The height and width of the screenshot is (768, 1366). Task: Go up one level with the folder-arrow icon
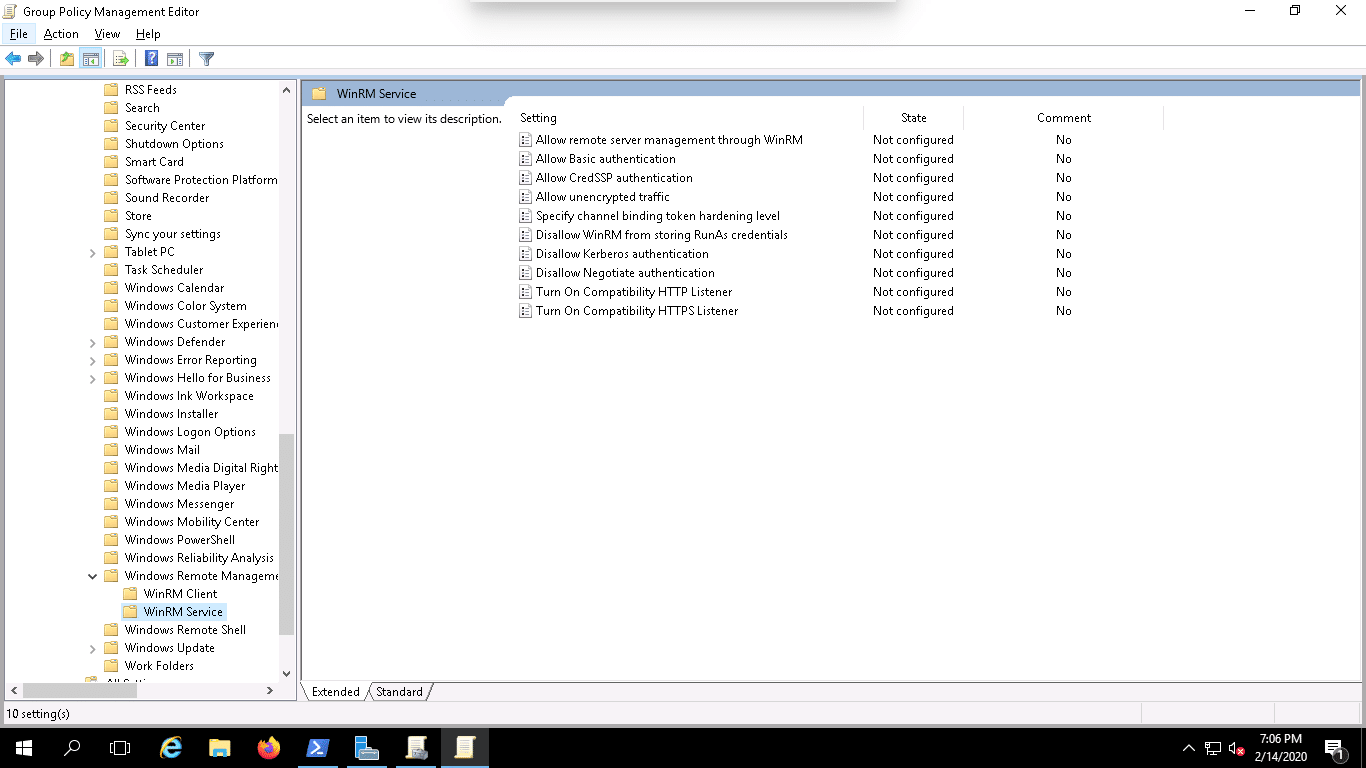67,59
